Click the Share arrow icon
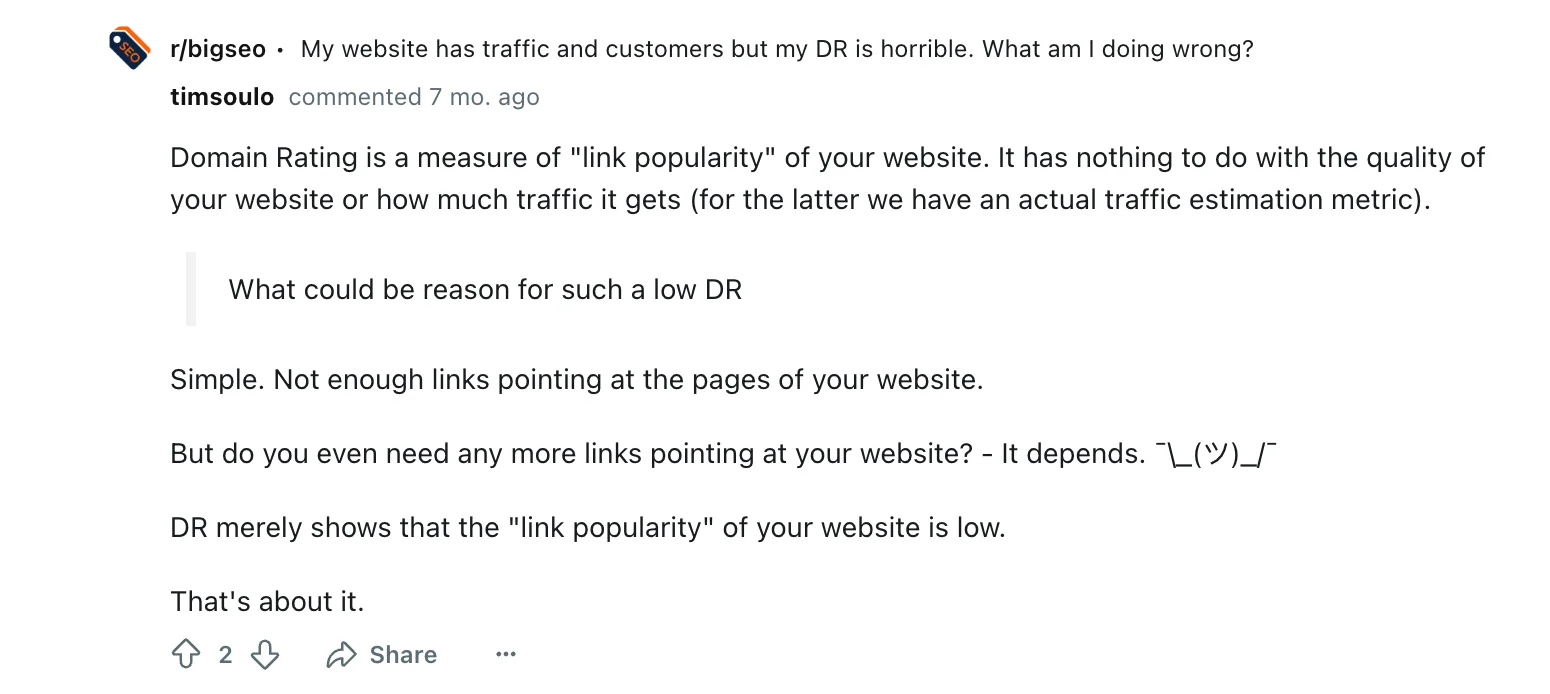 pos(342,654)
